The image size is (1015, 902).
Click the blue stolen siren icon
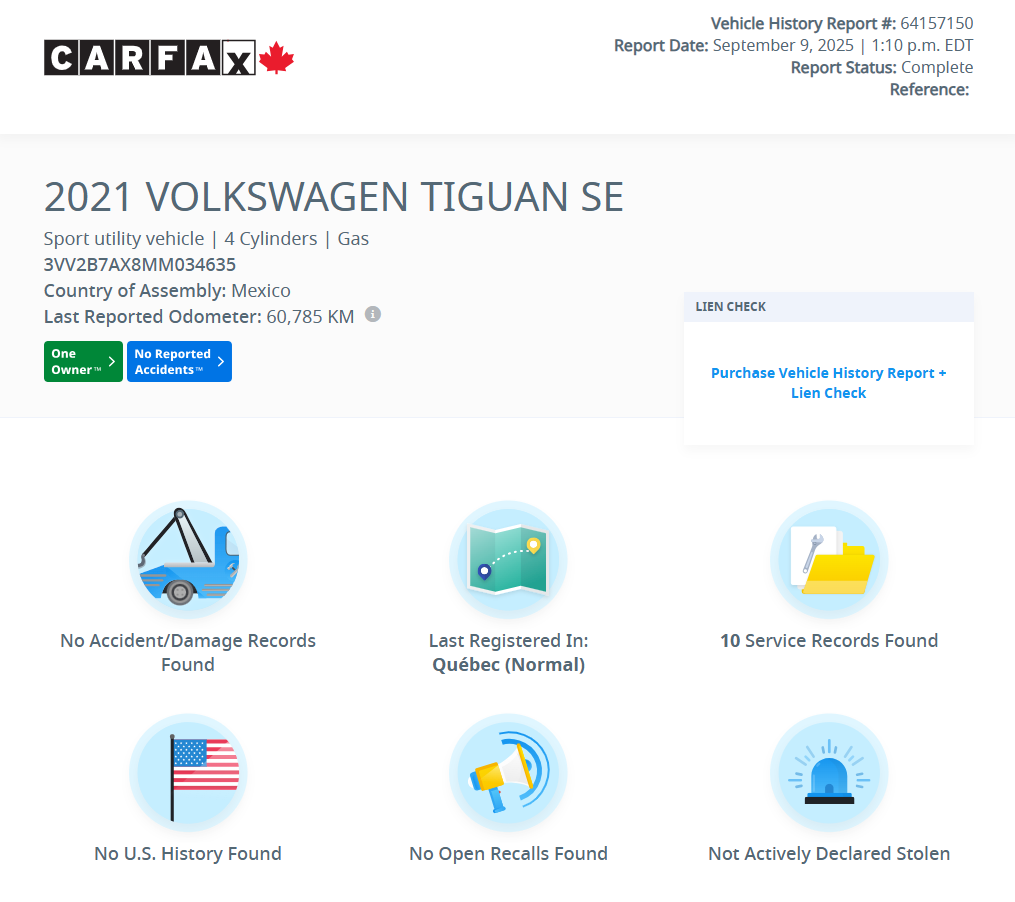click(829, 773)
